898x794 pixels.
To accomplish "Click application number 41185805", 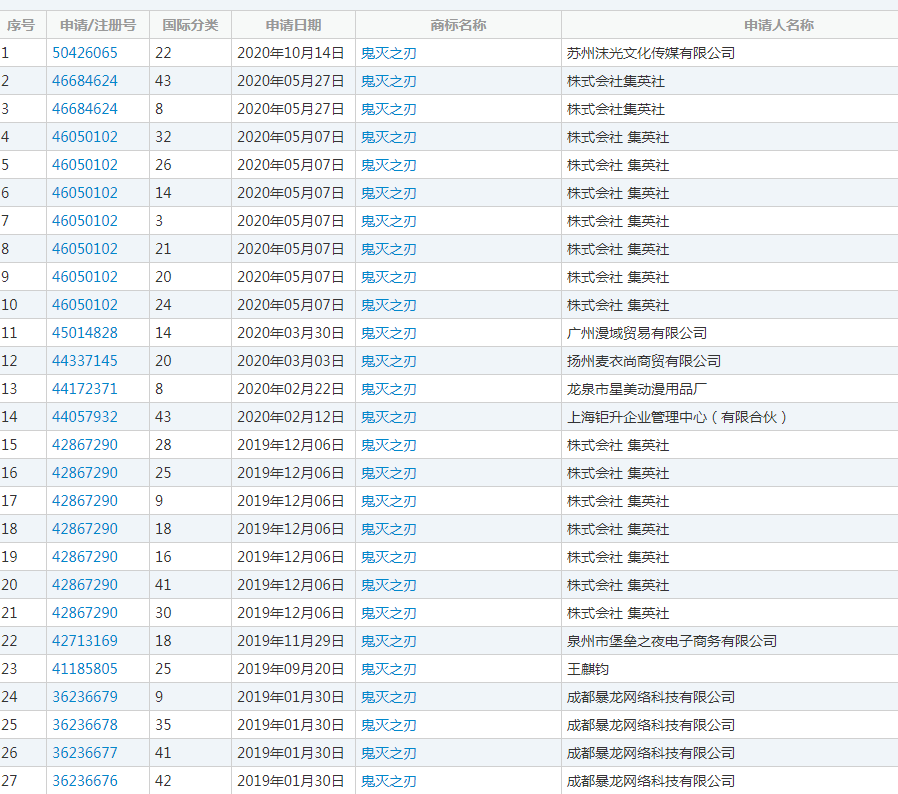I will [85, 669].
